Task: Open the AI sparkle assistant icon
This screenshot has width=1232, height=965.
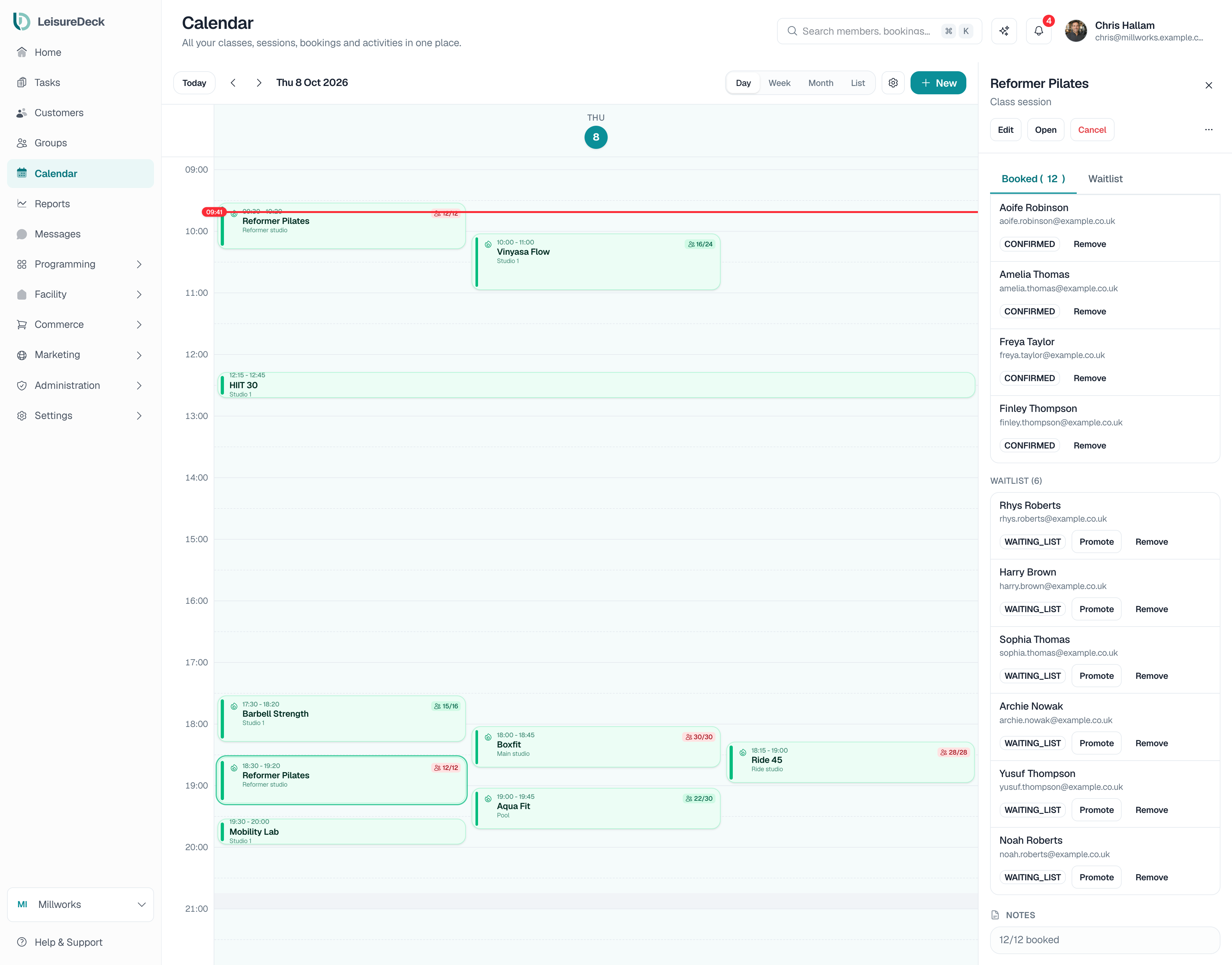Action: click(x=1004, y=31)
